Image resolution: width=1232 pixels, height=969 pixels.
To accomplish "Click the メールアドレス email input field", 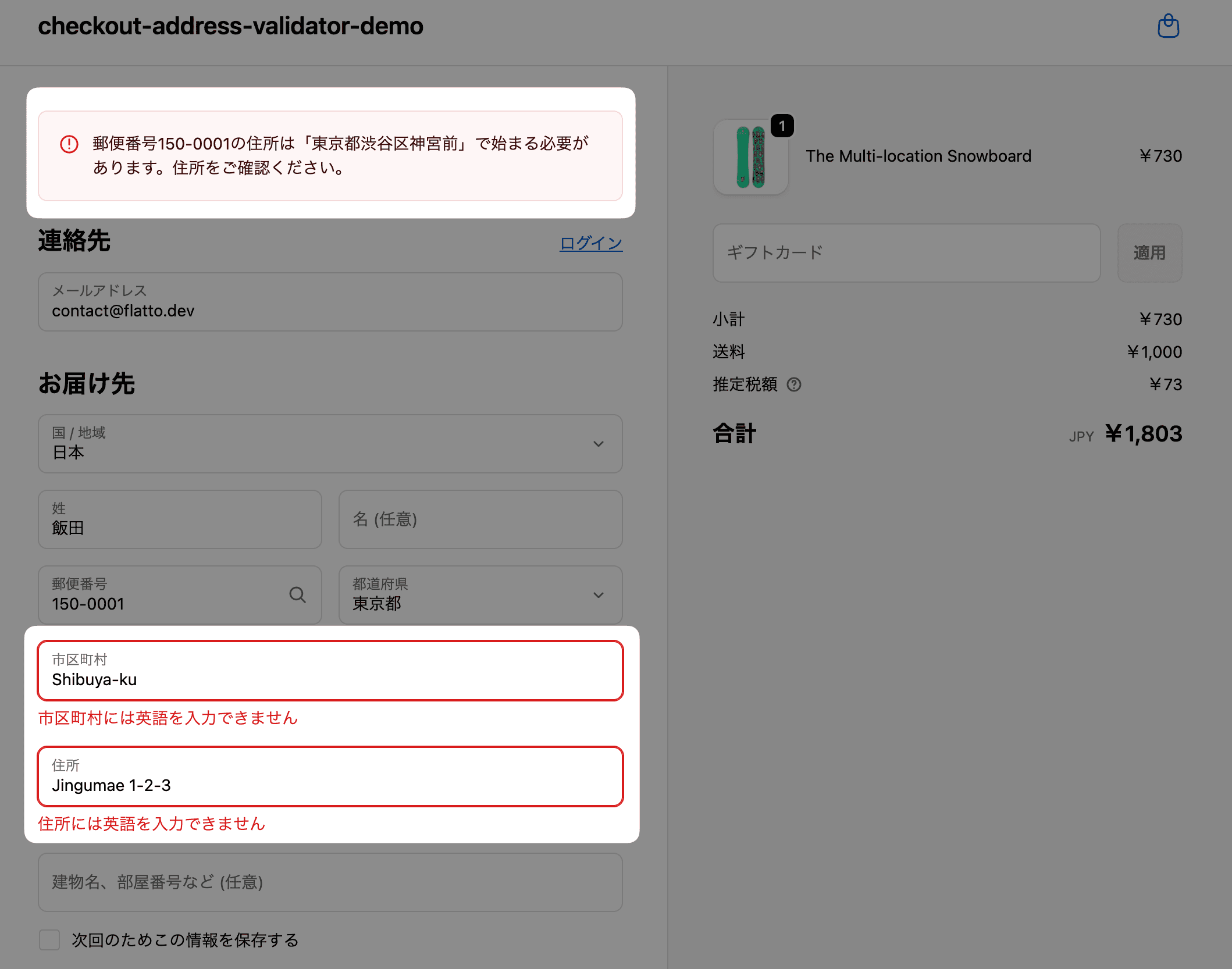I will tap(330, 302).
